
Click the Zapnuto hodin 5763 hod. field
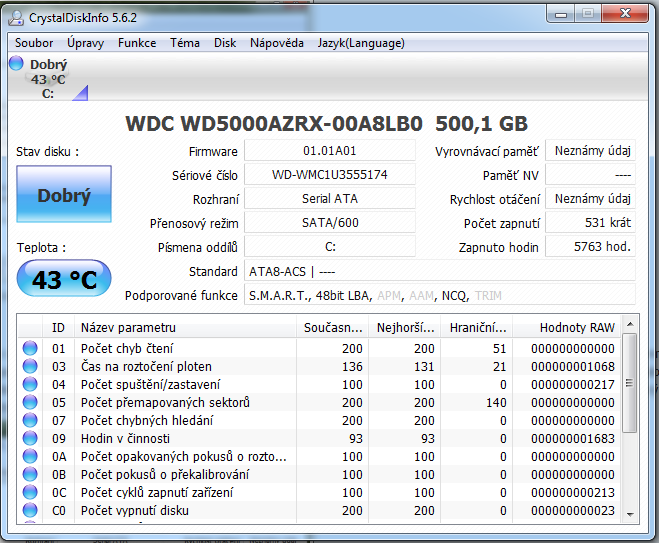click(x=590, y=246)
